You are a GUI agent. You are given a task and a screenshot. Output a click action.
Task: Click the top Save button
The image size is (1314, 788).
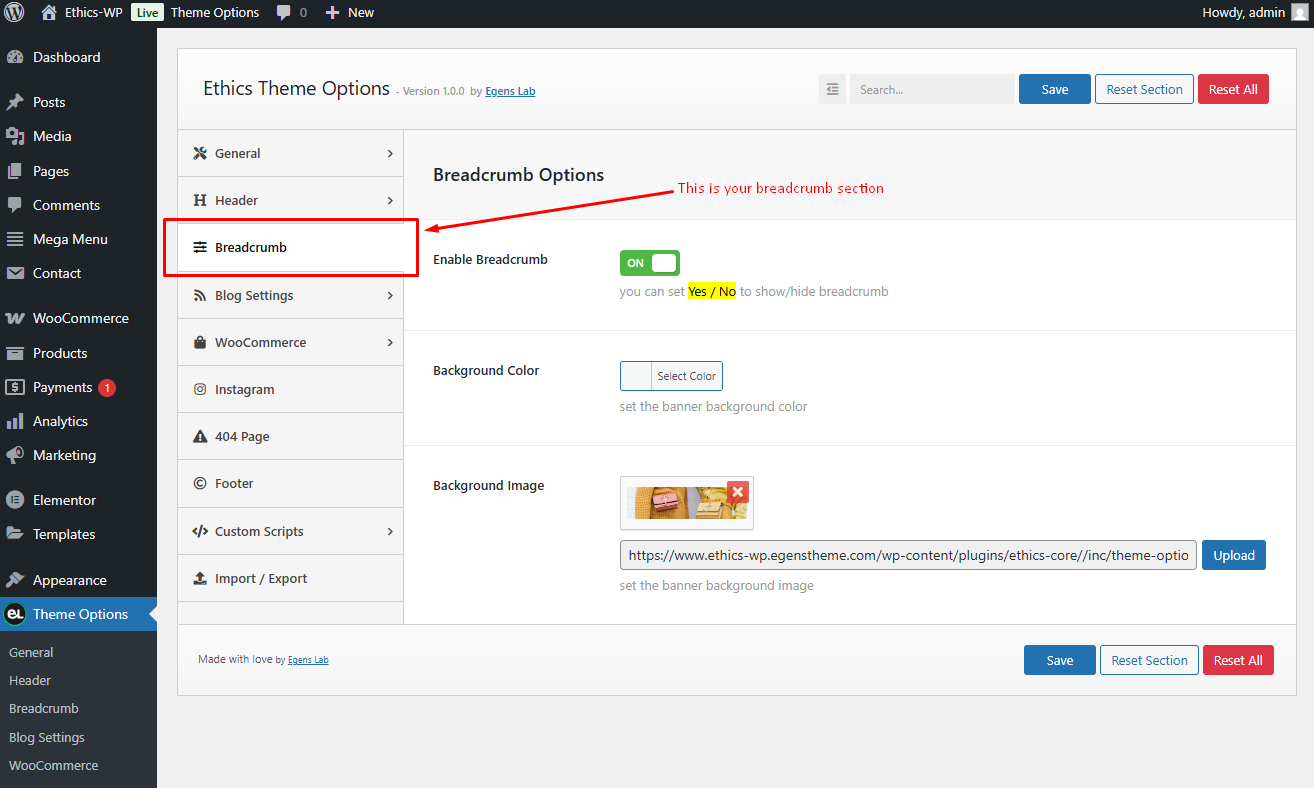pos(1055,89)
